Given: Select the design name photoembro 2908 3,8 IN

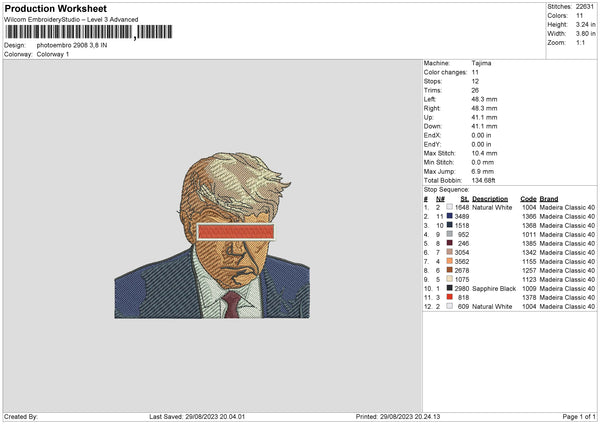Looking at the screenshot, I should [72, 45].
